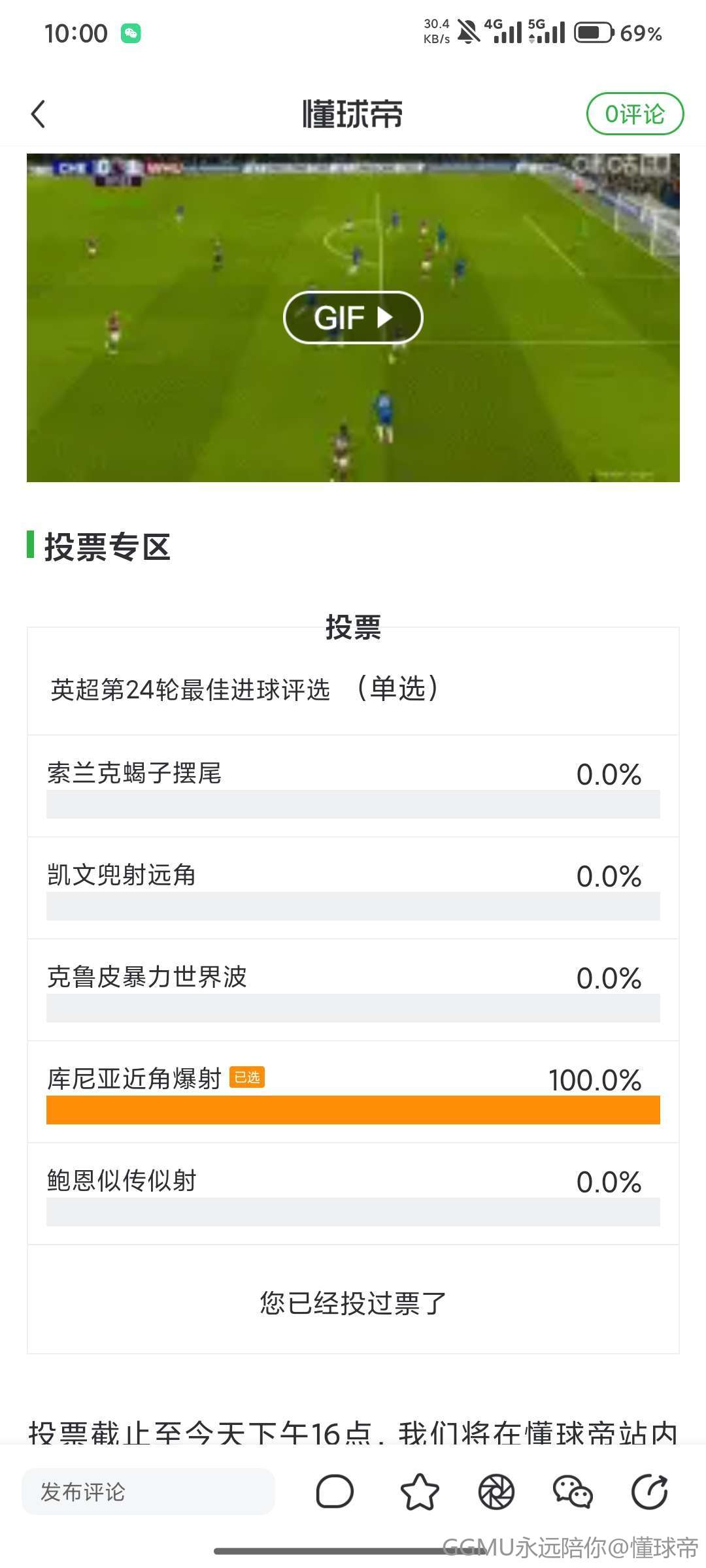Tap the orange 库尼亚近角爆射 result bar

[353, 1110]
